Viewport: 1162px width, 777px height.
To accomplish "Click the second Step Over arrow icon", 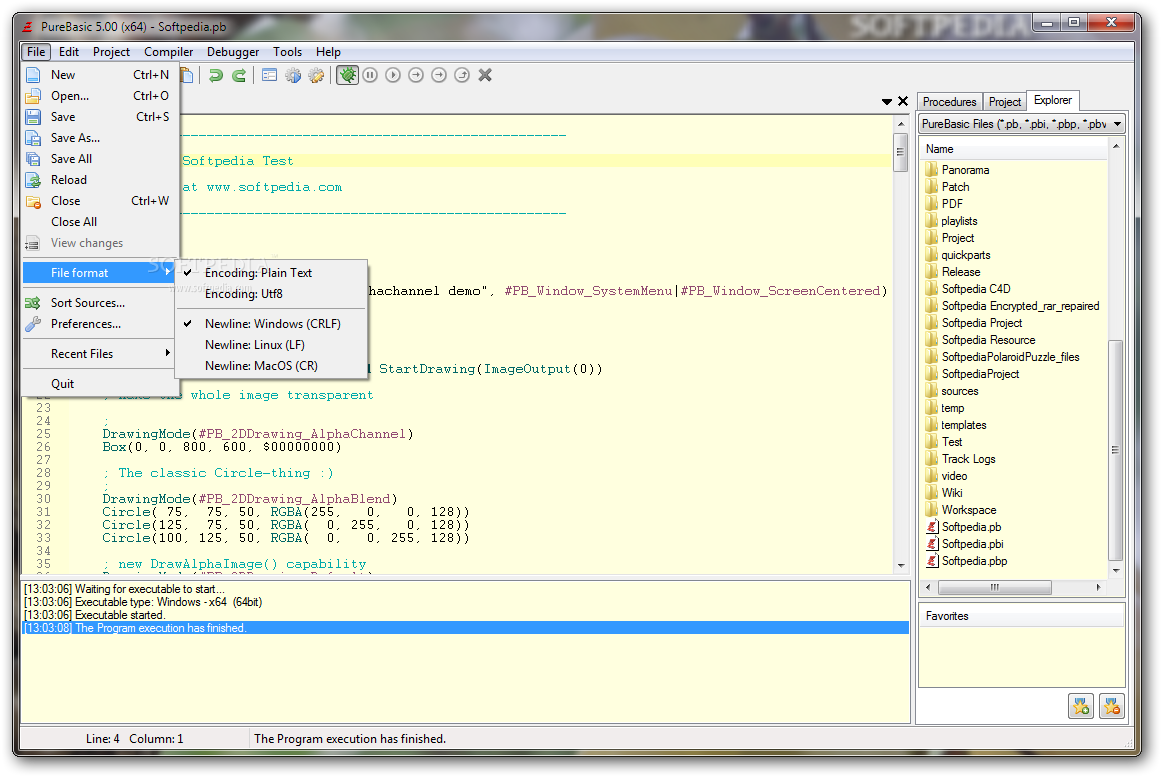I will (x=439, y=75).
